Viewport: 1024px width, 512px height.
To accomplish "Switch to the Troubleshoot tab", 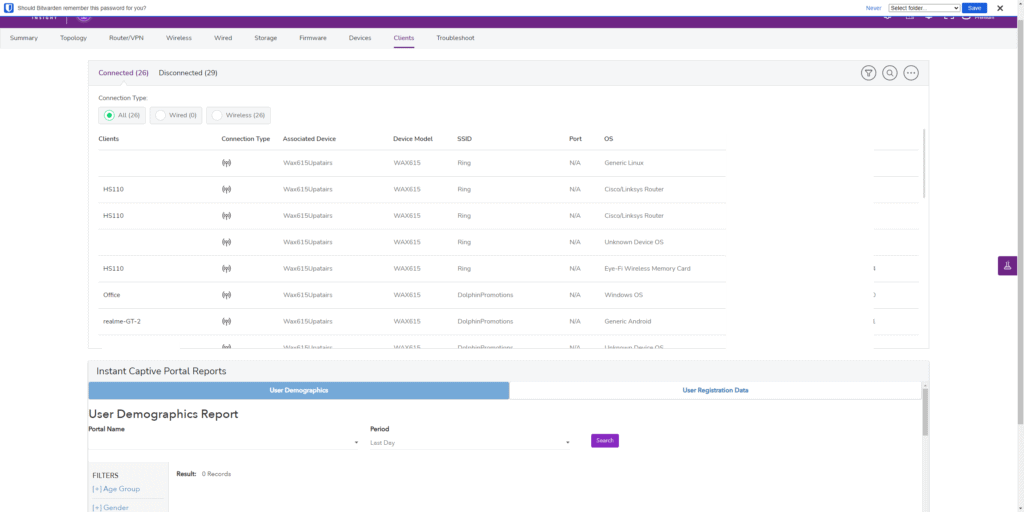I will [455, 38].
